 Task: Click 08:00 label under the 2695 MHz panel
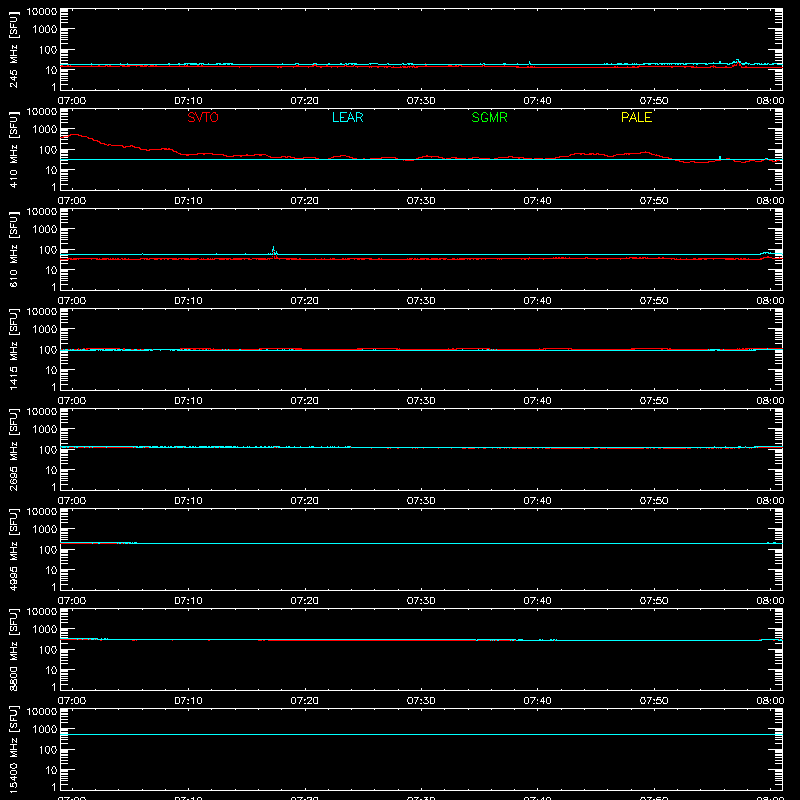(770, 501)
